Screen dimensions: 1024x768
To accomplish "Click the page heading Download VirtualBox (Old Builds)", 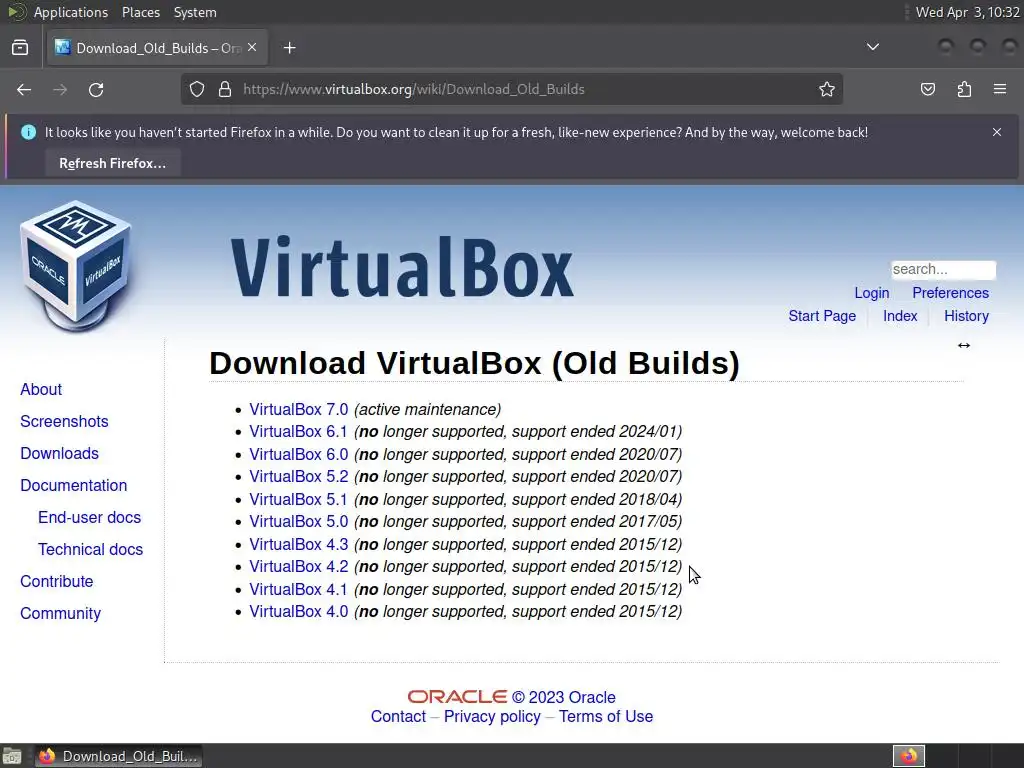I will 475,363.
